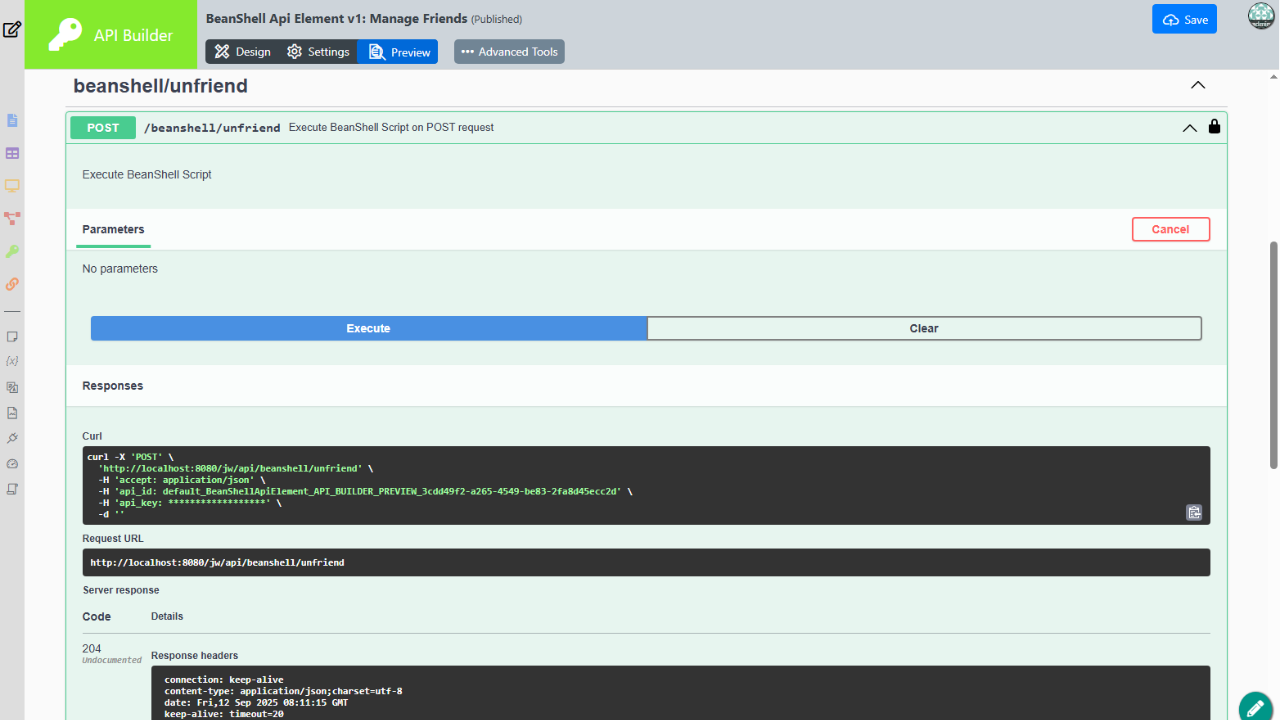Select the yellow monitor userview icon
The width and height of the screenshot is (1280, 720).
click(x=12, y=186)
